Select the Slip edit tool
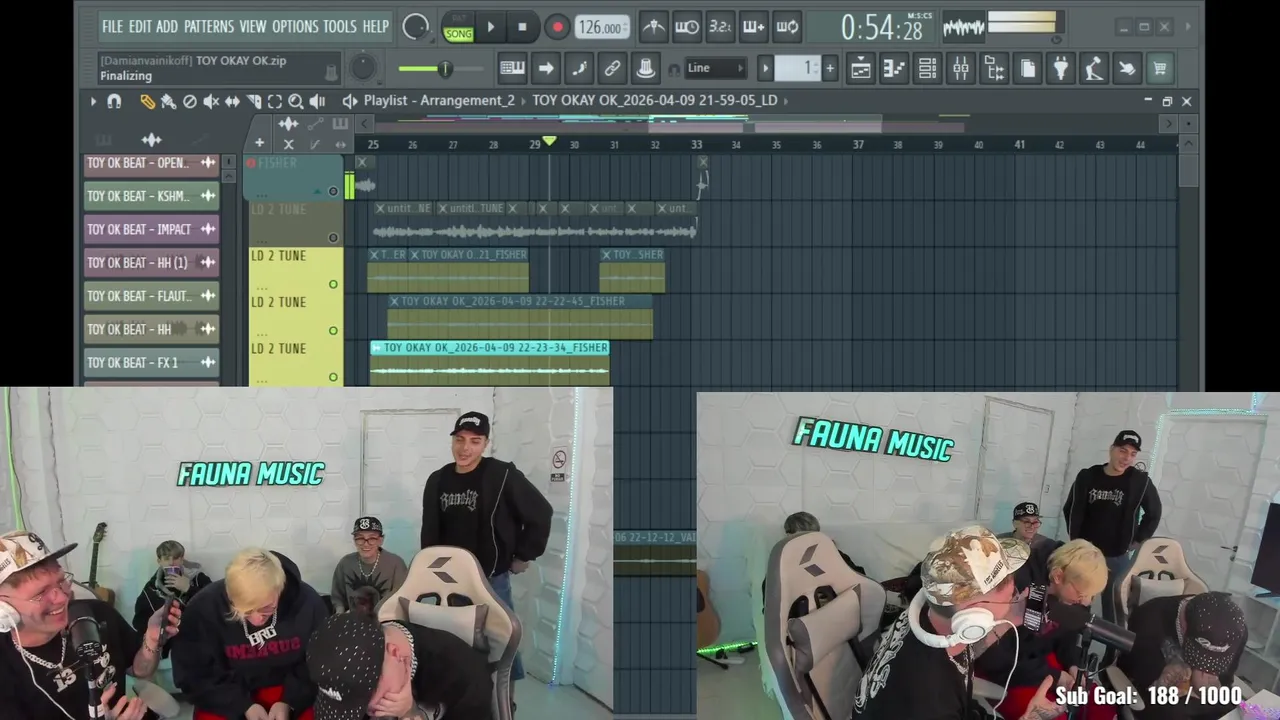This screenshot has width=1280, height=720. 232,101
